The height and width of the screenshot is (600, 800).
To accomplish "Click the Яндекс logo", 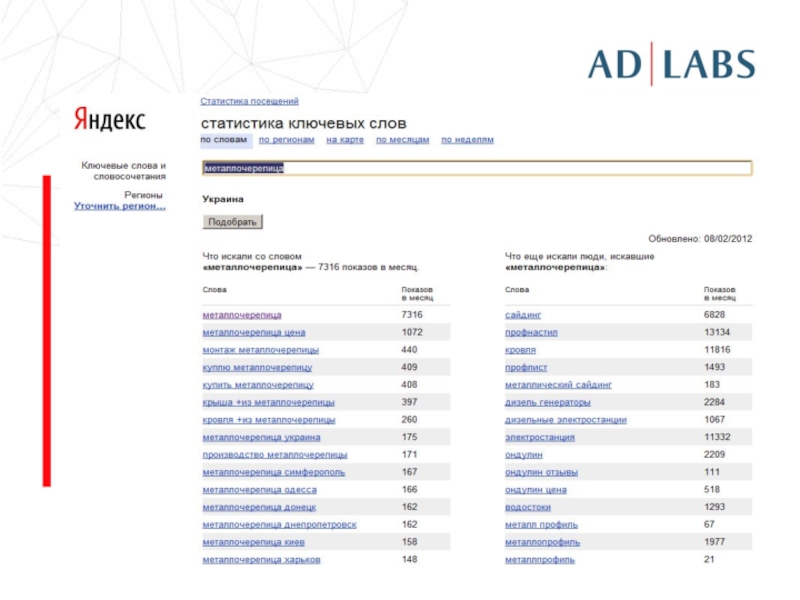I will pos(110,119).
